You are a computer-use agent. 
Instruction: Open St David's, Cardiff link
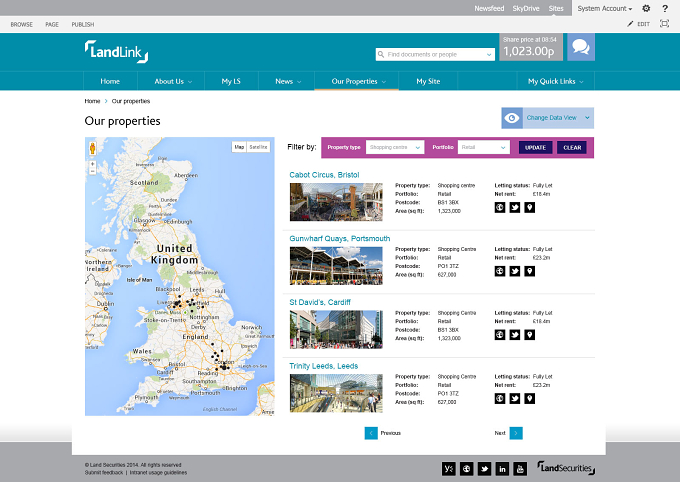coord(320,302)
